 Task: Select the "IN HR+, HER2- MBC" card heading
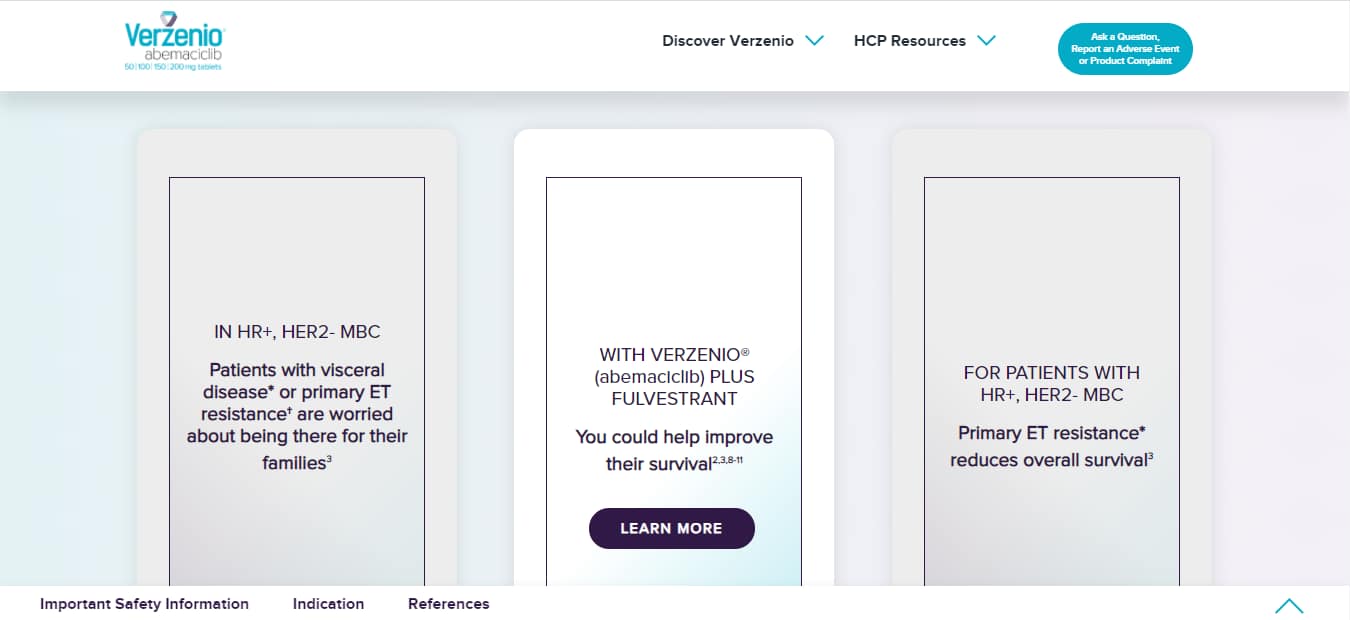point(297,332)
